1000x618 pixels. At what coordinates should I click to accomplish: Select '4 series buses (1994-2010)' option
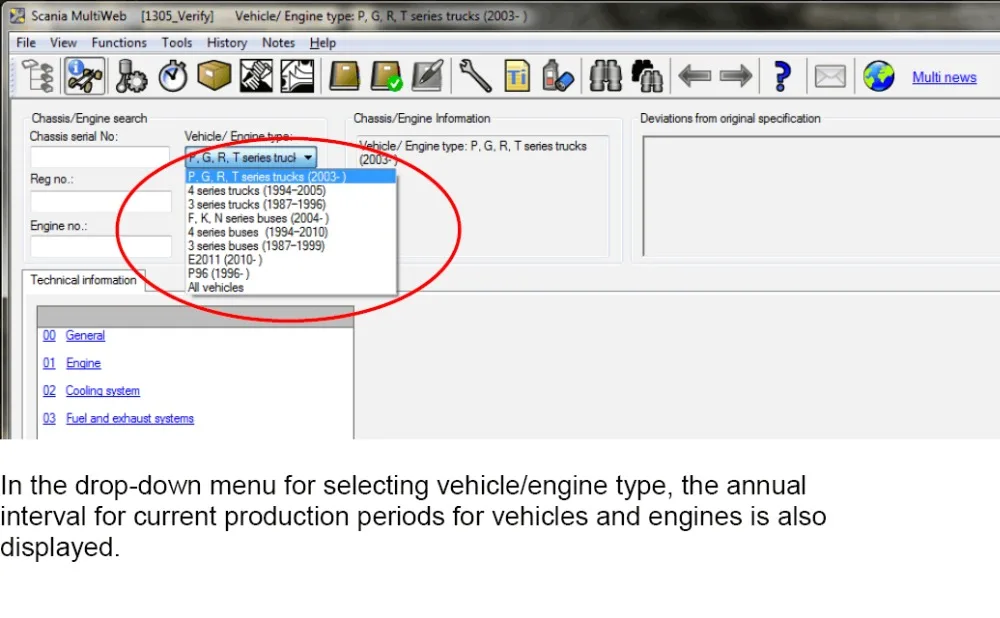(x=290, y=232)
